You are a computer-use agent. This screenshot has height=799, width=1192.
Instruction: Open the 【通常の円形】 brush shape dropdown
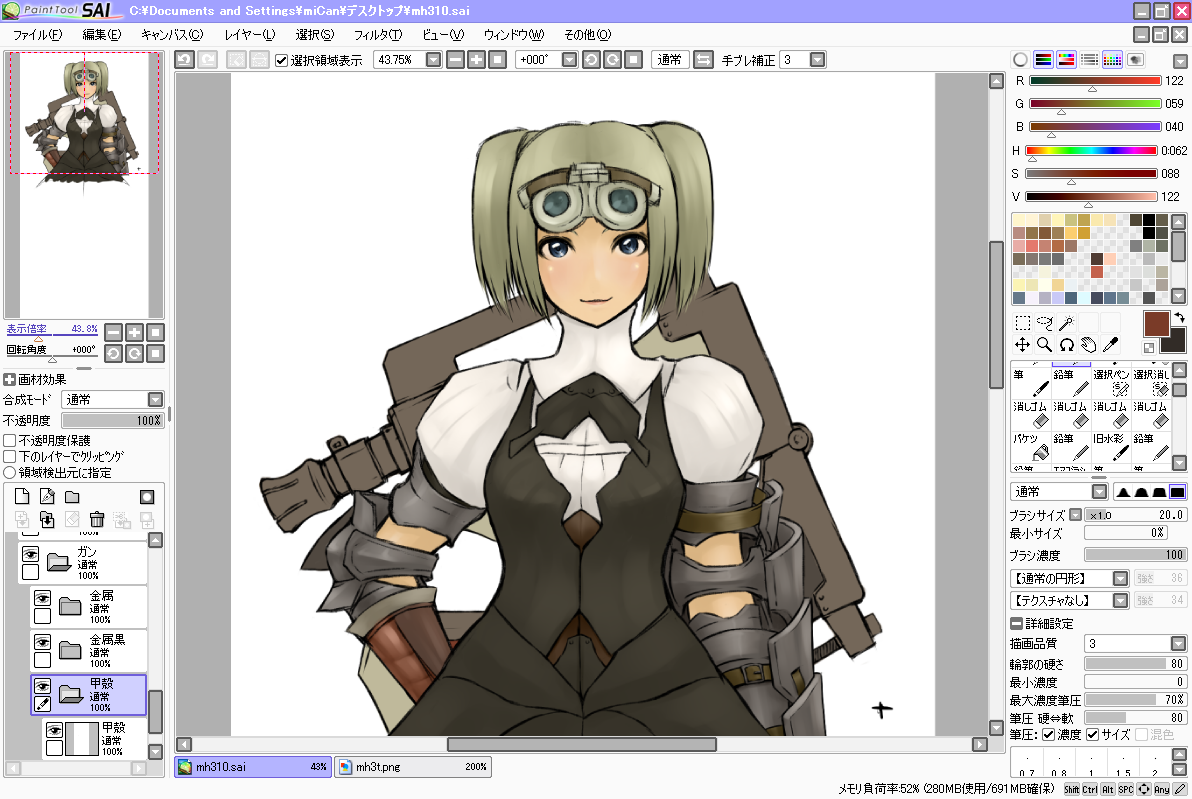[1120, 579]
